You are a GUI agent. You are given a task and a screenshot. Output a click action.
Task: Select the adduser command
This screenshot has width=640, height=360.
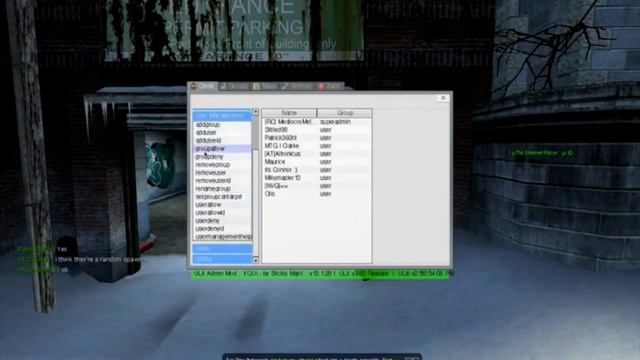point(222,133)
